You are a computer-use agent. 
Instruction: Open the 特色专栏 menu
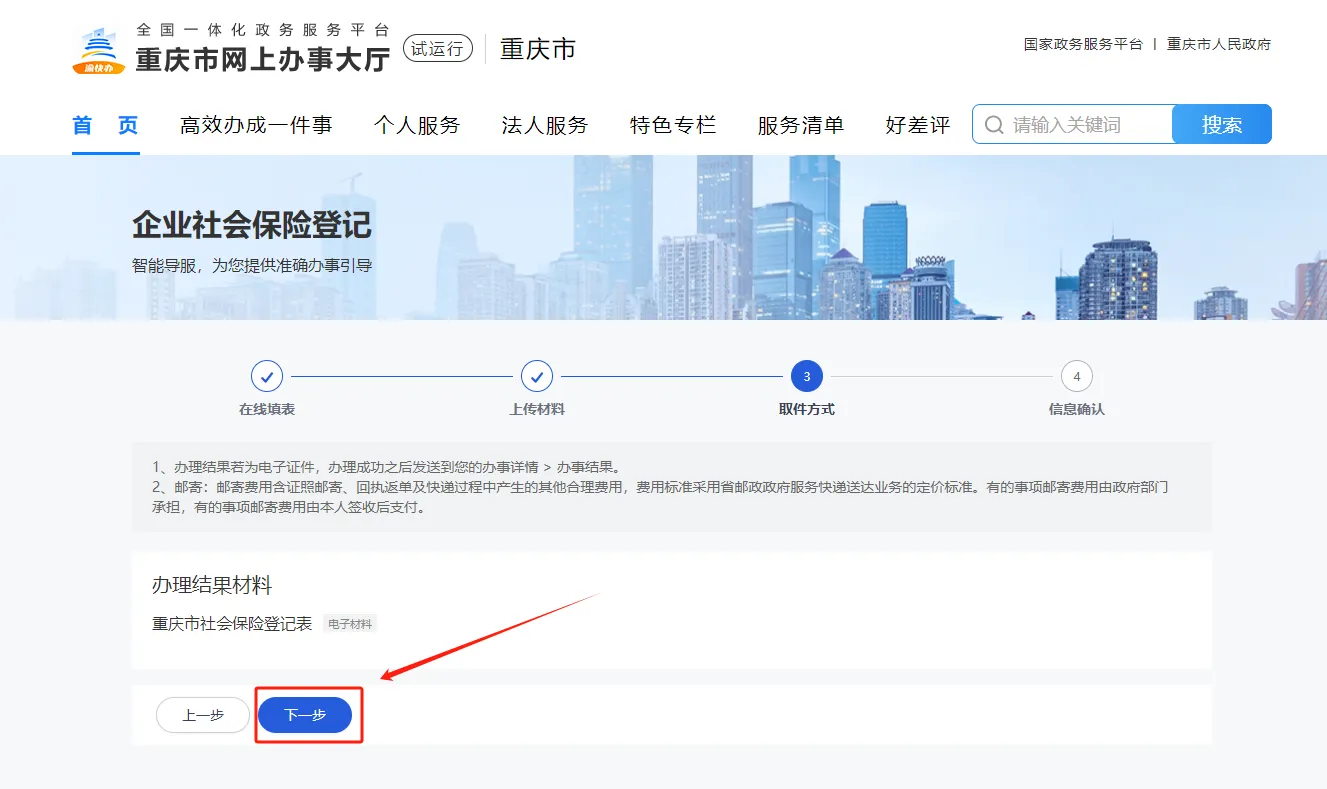point(673,124)
